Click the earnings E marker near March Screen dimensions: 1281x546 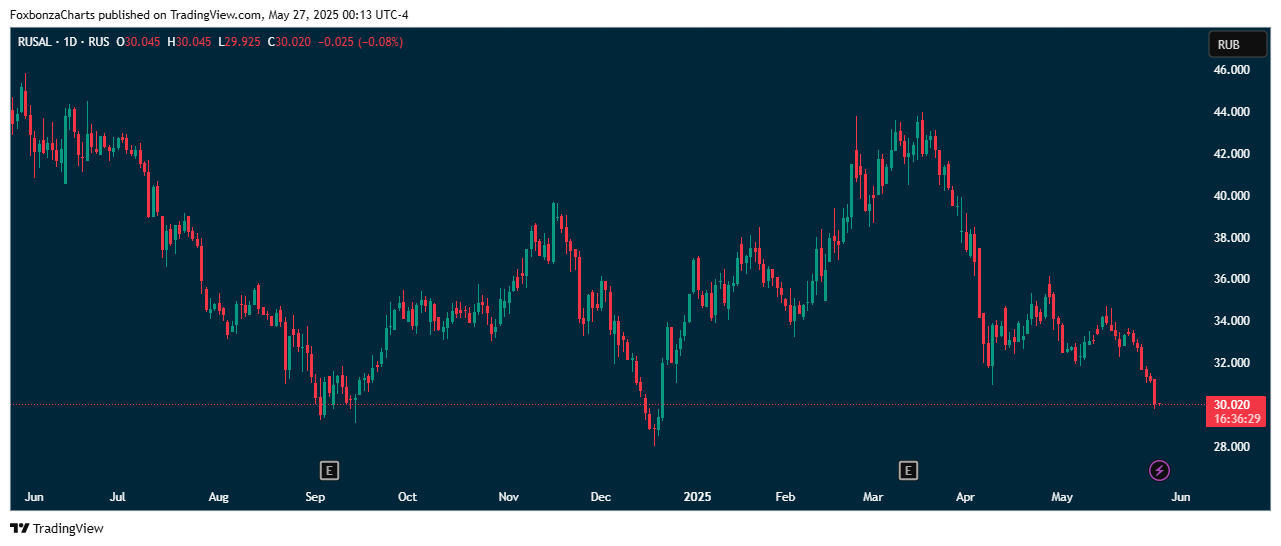(908, 470)
